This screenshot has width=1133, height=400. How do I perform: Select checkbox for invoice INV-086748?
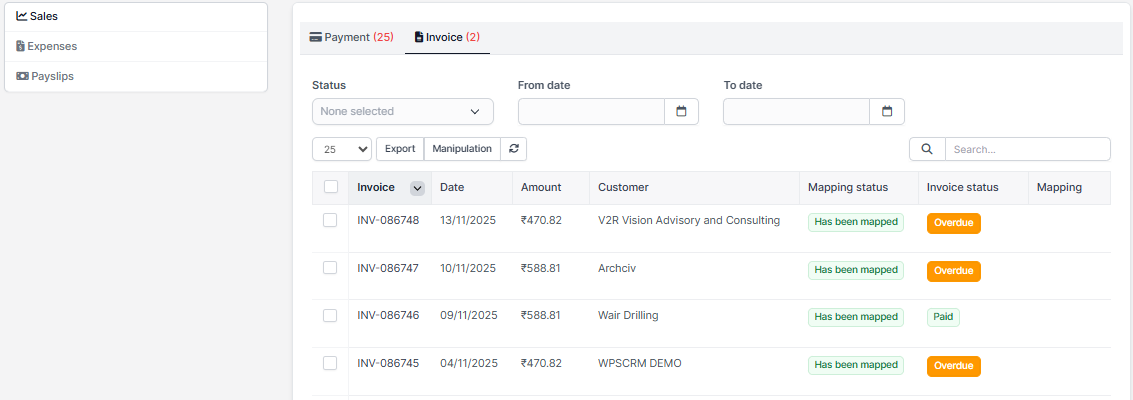[330, 220]
